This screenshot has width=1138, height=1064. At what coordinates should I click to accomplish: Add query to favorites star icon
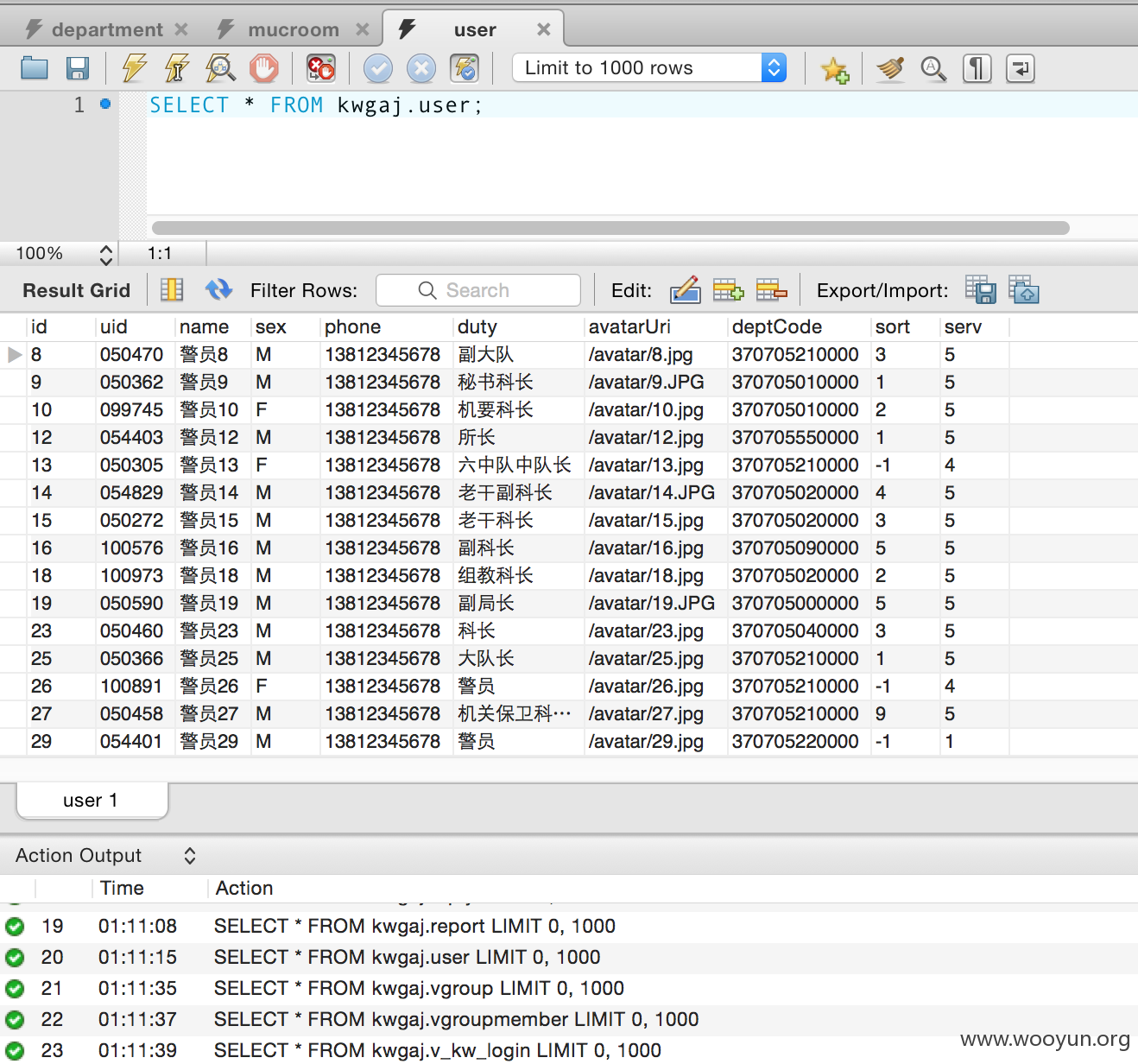pos(835,69)
